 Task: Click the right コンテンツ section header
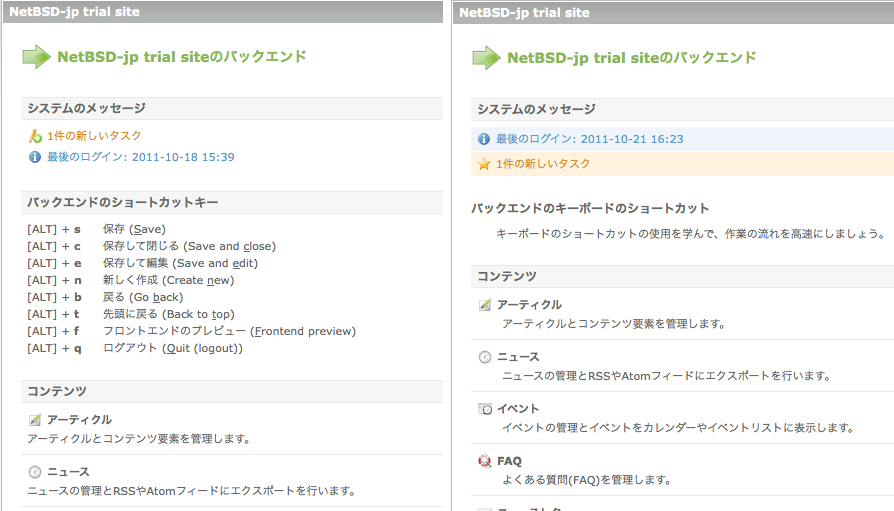point(682,277)
